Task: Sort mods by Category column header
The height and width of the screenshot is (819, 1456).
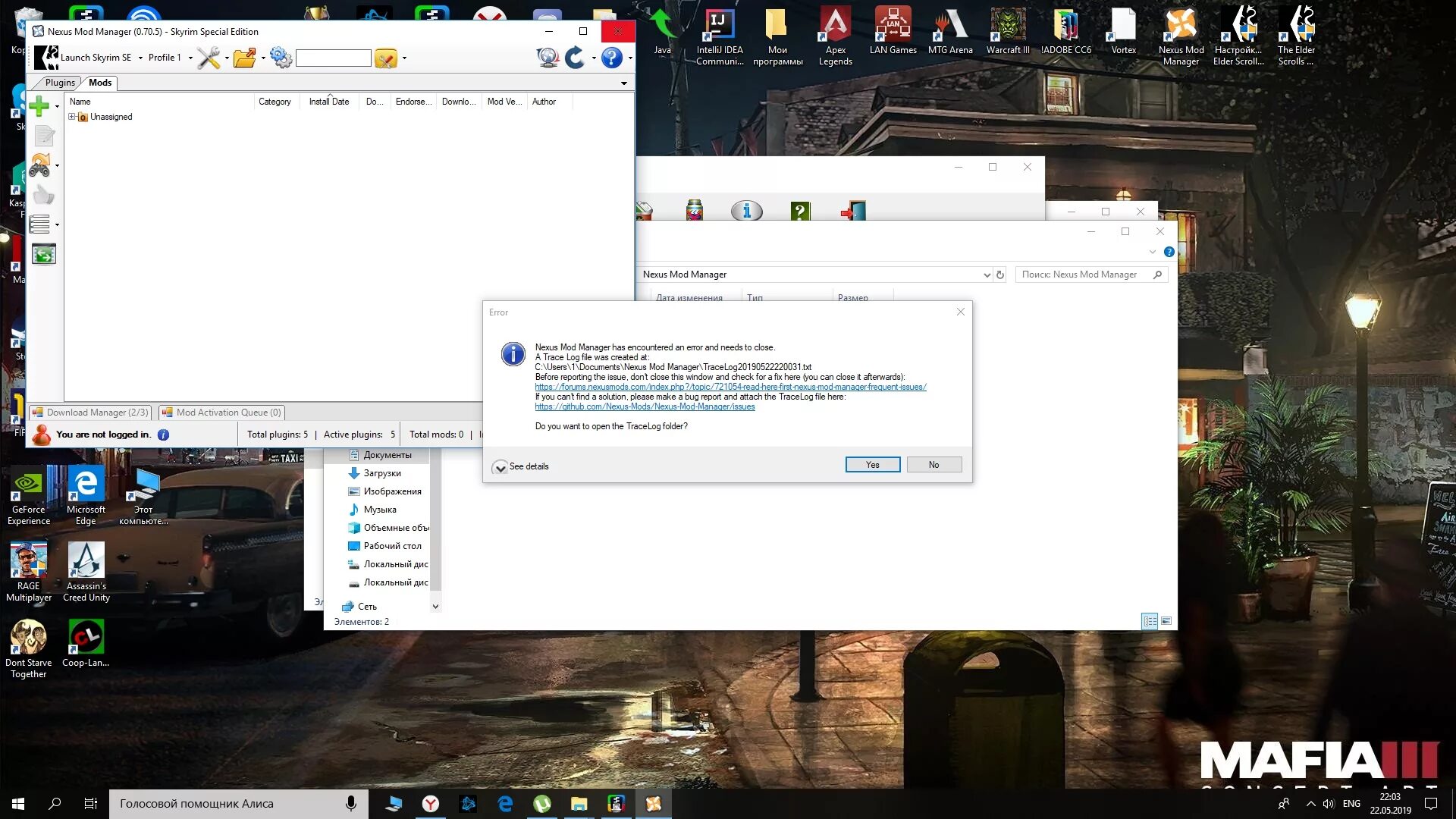Action: (x=275, y=102)
